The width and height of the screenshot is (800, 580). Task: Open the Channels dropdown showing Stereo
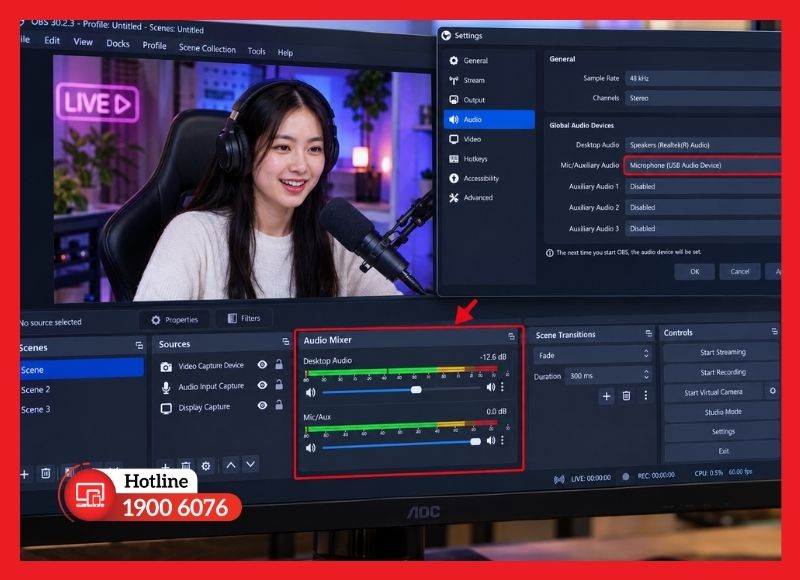(x=703, y=98)
